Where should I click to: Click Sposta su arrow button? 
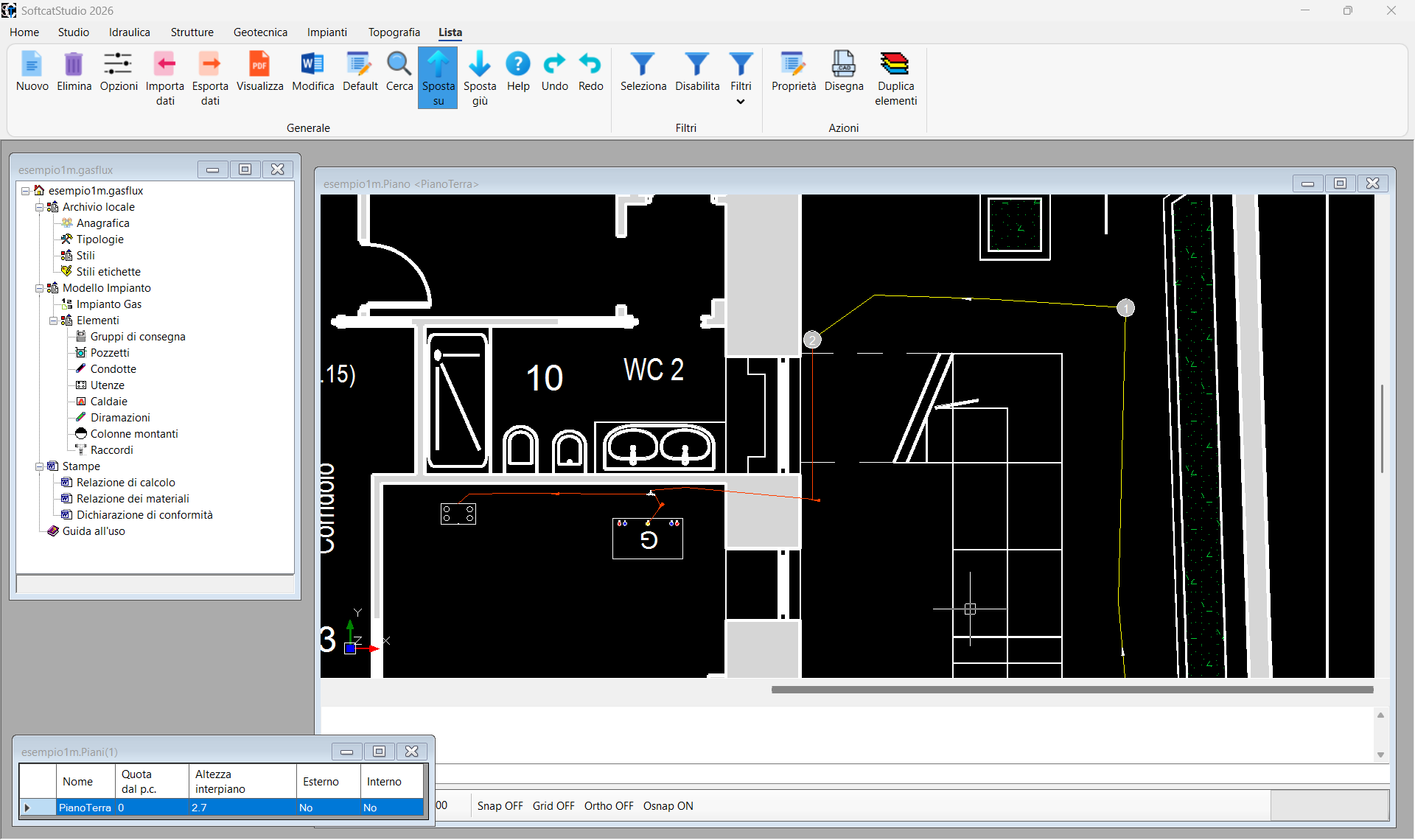(438, 77)
